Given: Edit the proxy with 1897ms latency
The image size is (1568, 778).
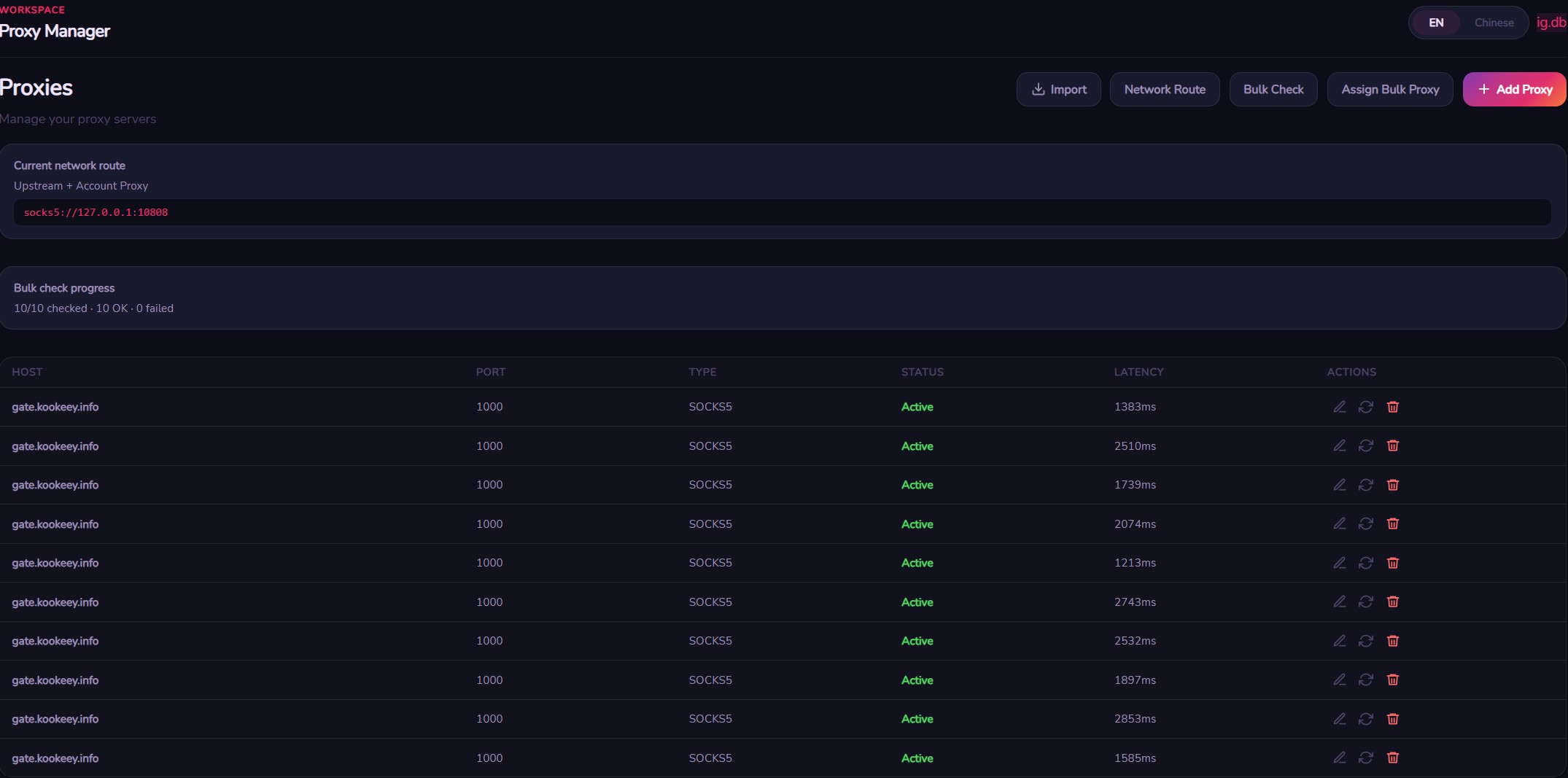Looking at the screenshot, I should 1339,680.
